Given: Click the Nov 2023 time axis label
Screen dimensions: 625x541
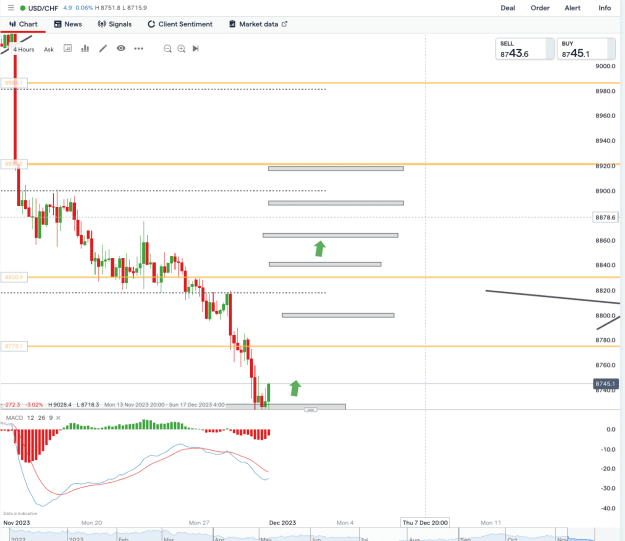Looking at the screenshot, I should coord(16,523).
